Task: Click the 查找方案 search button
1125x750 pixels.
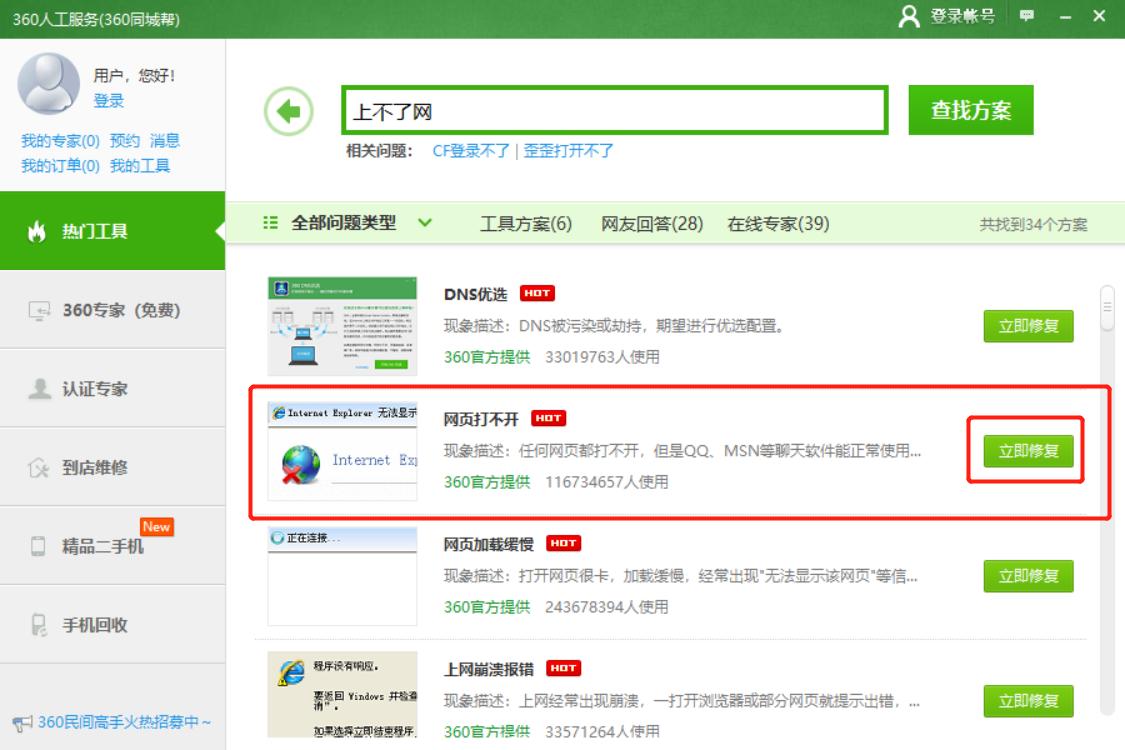Action: [x=970, y=110]
